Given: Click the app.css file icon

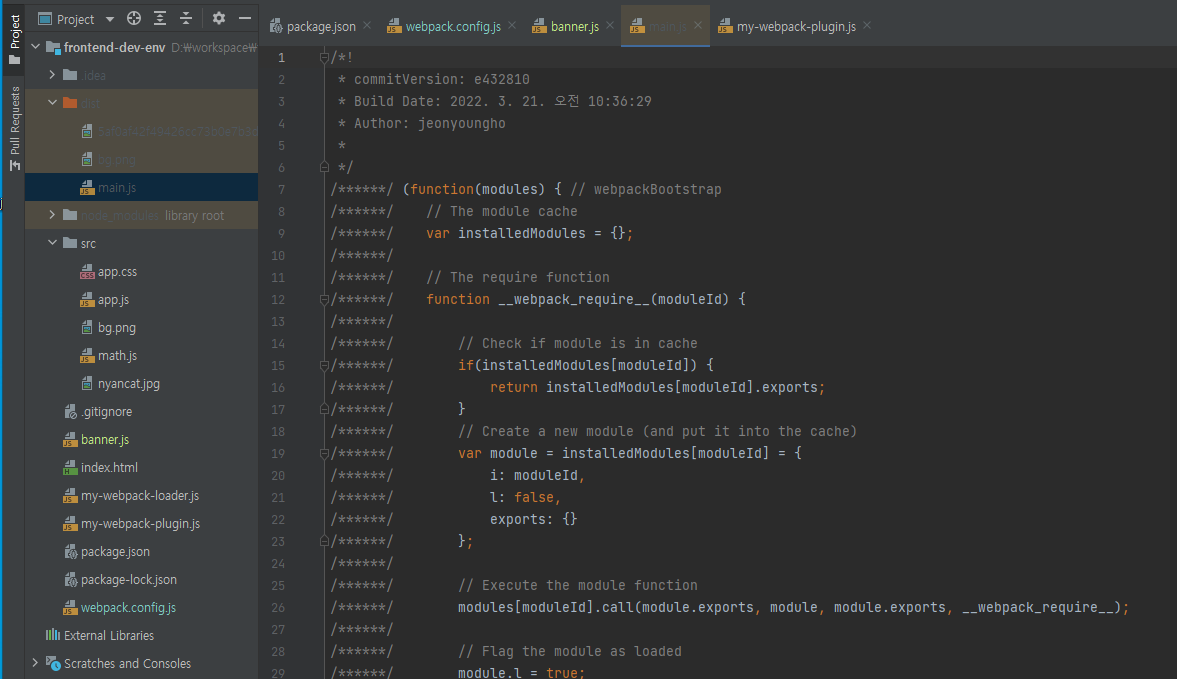Looking at the screenshot, I should coord(87,272).
